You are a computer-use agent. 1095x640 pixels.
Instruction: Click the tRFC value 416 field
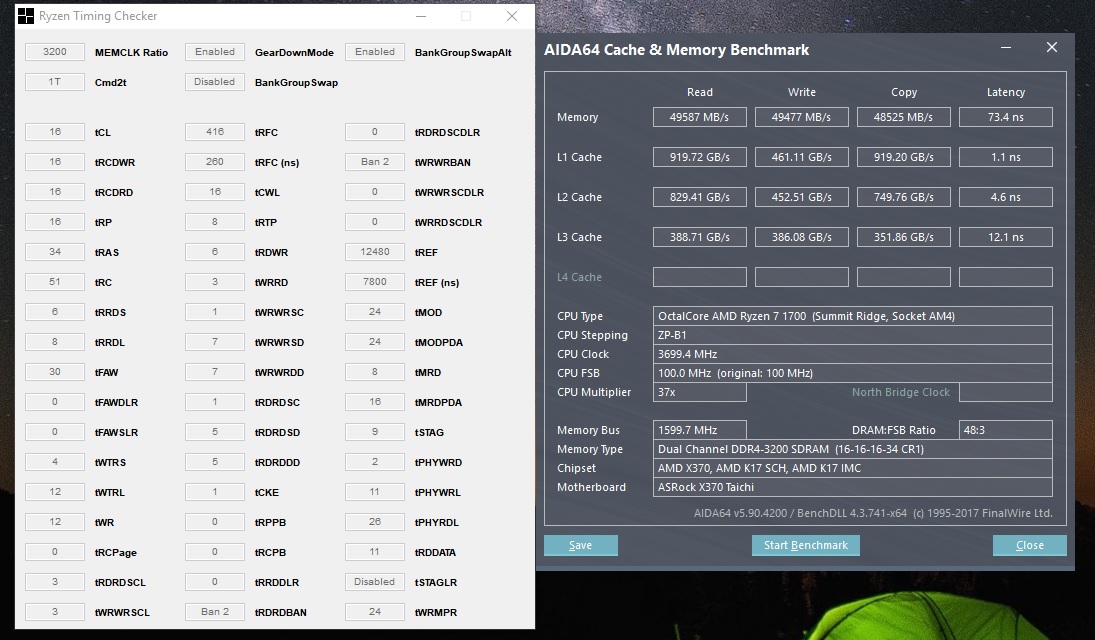[215, 131]
